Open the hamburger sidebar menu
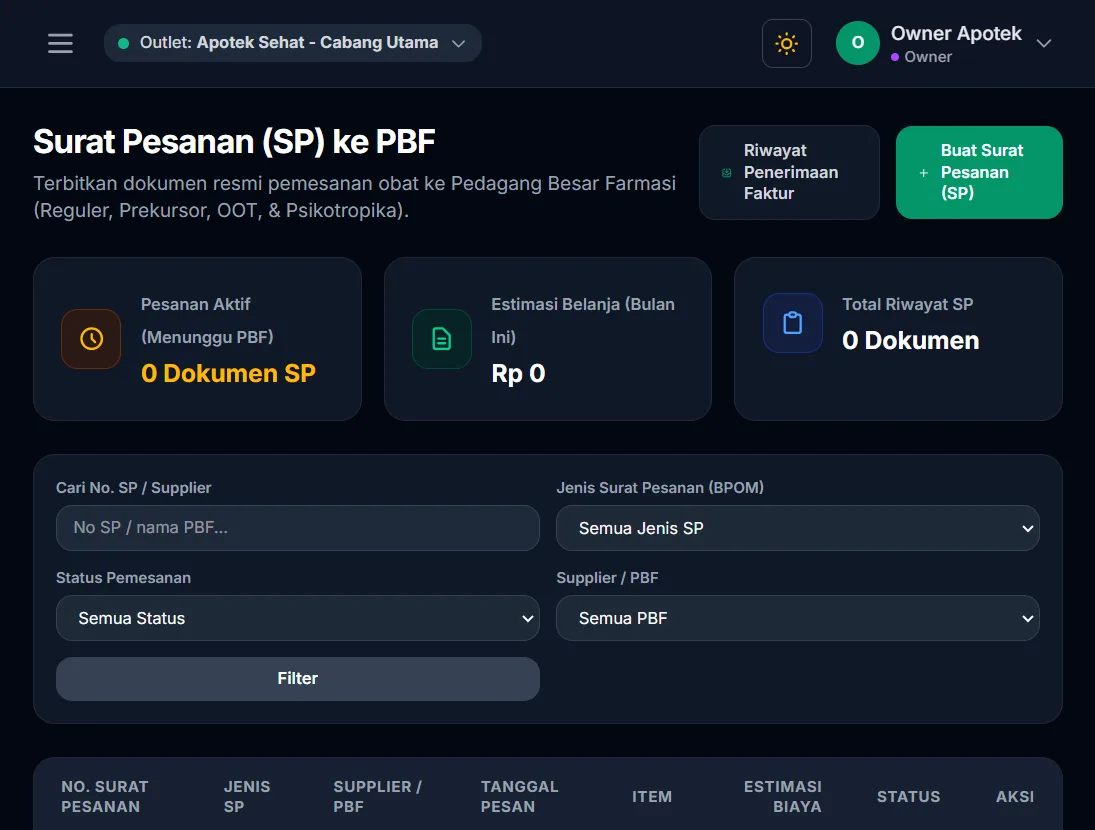 60,43
